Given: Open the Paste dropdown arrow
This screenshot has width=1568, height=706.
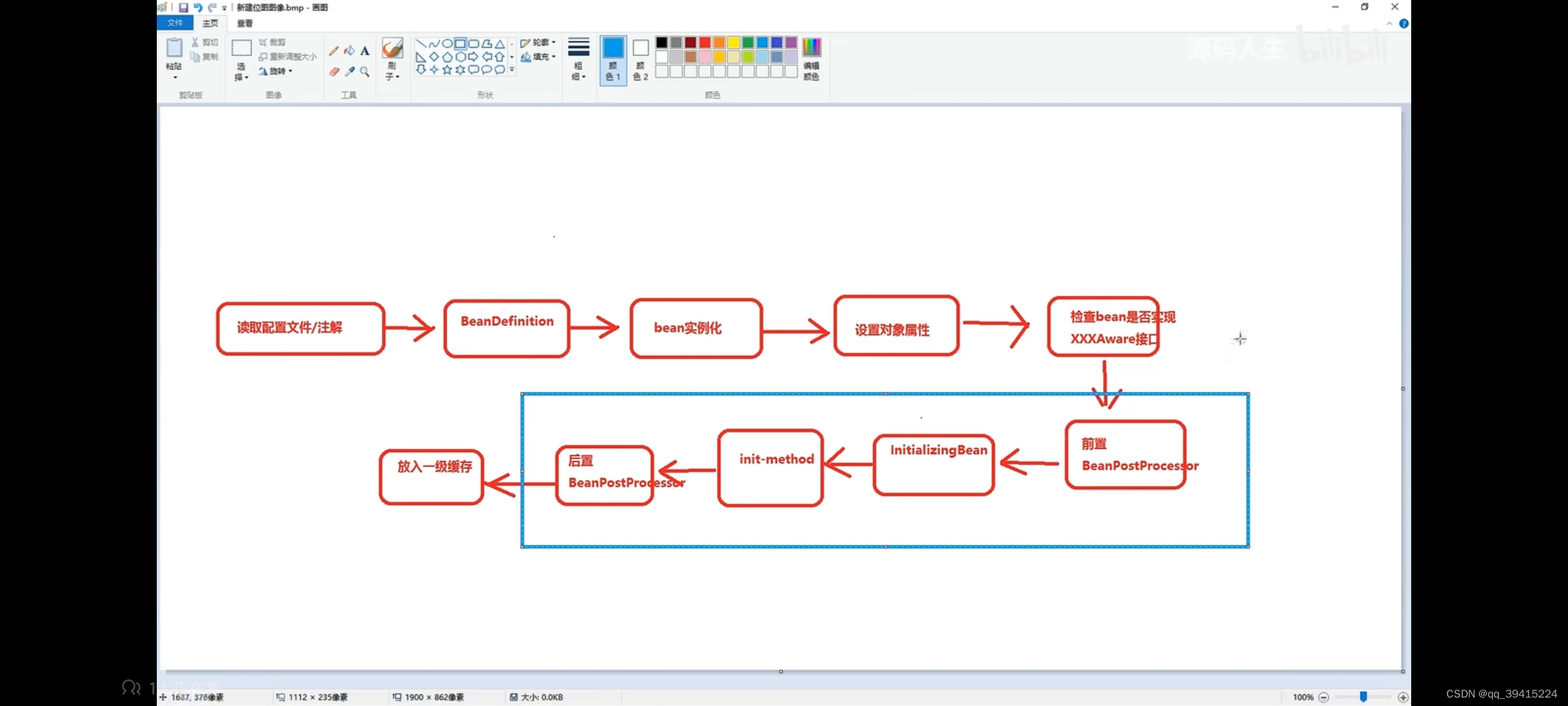Looking at the screenshot, I should [174, 78].
